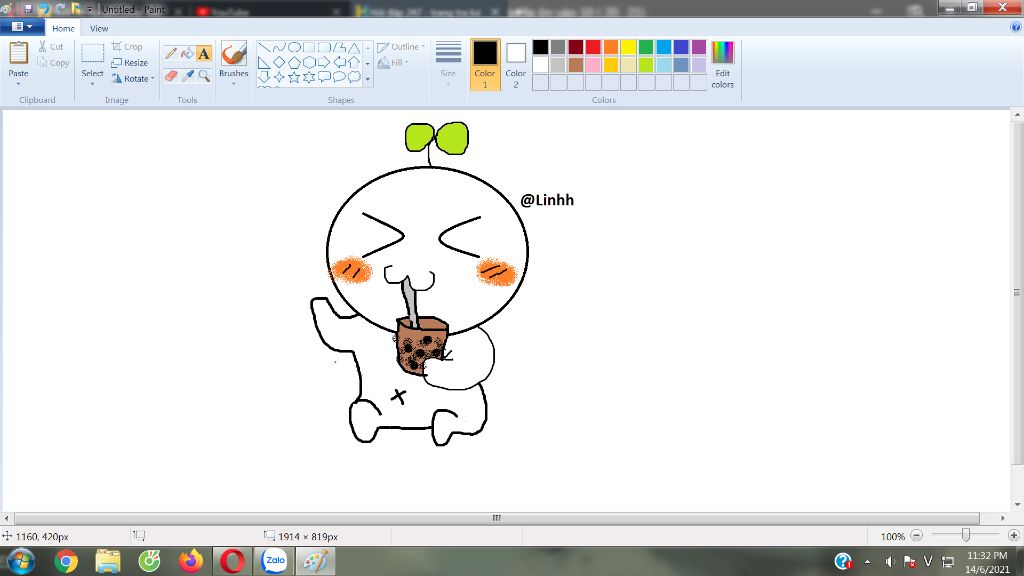Choose the Line shape
The image size is (1024, 576).
[264, 47]
